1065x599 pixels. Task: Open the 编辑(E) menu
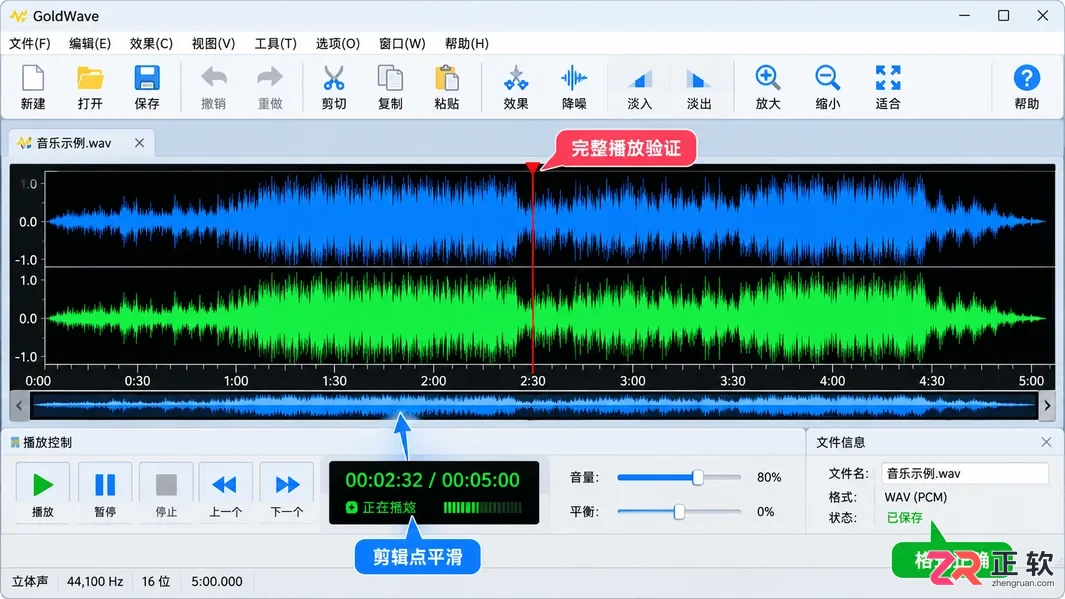(x=90, y=43)
